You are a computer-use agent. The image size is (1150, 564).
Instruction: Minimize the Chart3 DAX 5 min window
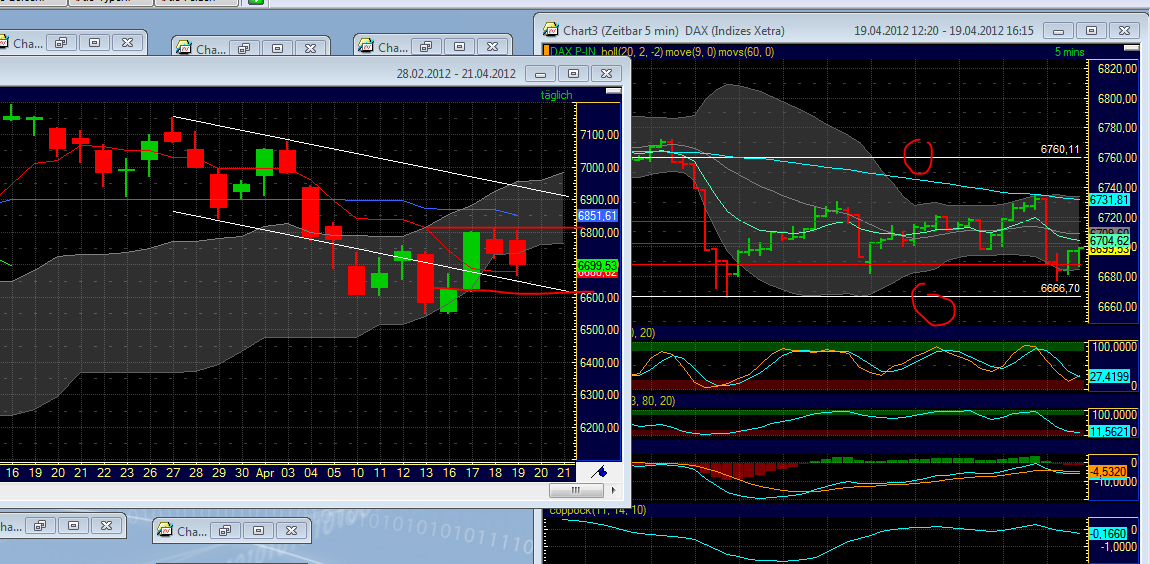point(1057,31)
